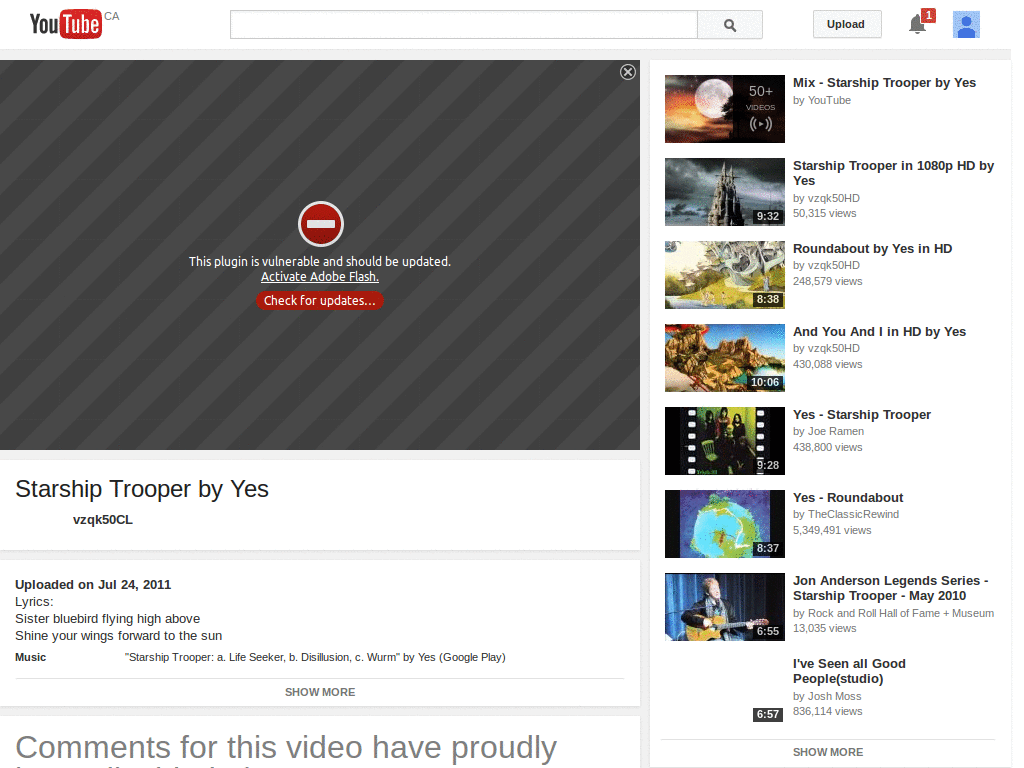Activate Adobe Flash link
The width and height of the screenshot is (1024, 768).
click(320, 277)
